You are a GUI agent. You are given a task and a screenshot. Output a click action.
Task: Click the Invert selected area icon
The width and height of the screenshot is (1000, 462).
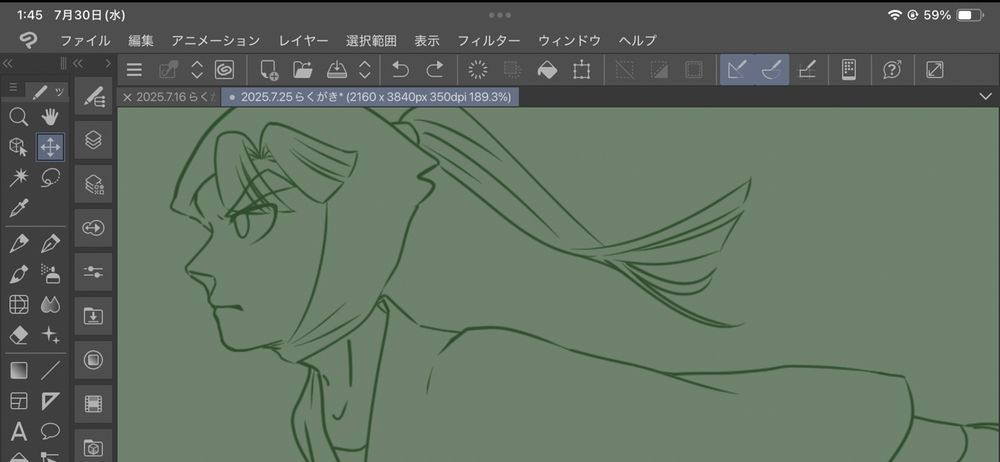[659, 70]
